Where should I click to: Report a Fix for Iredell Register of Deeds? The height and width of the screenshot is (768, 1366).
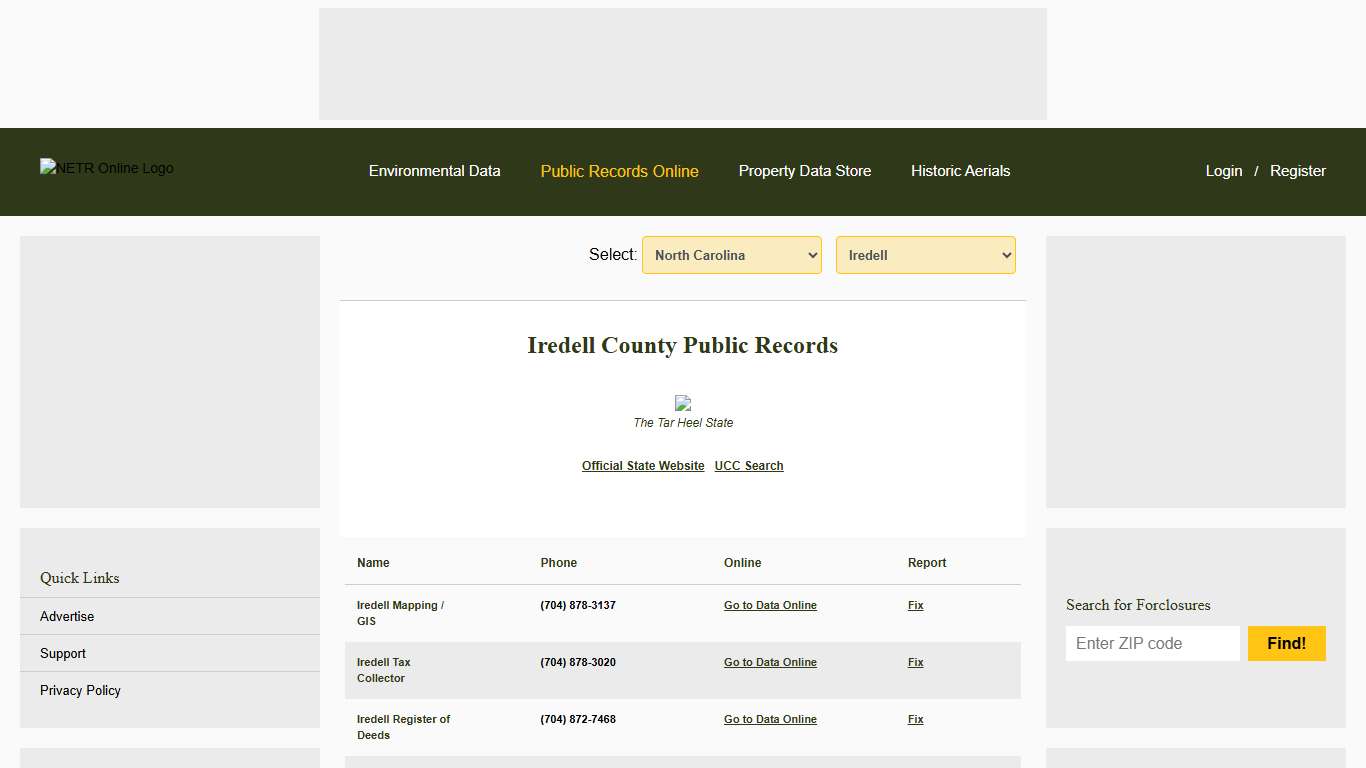[915, 719]
